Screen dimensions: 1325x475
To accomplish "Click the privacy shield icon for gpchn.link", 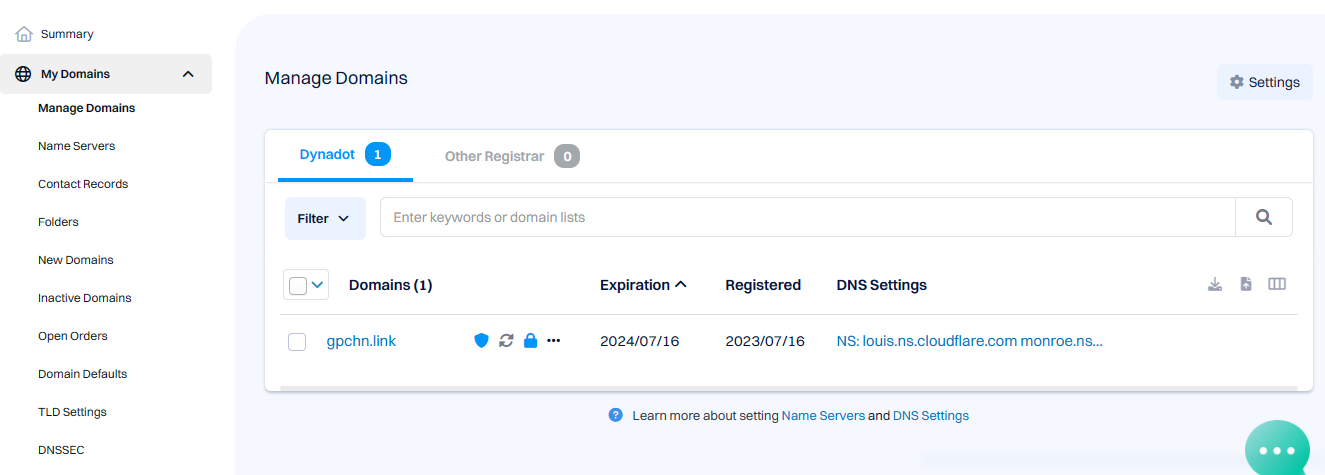I will coord(481,341).
